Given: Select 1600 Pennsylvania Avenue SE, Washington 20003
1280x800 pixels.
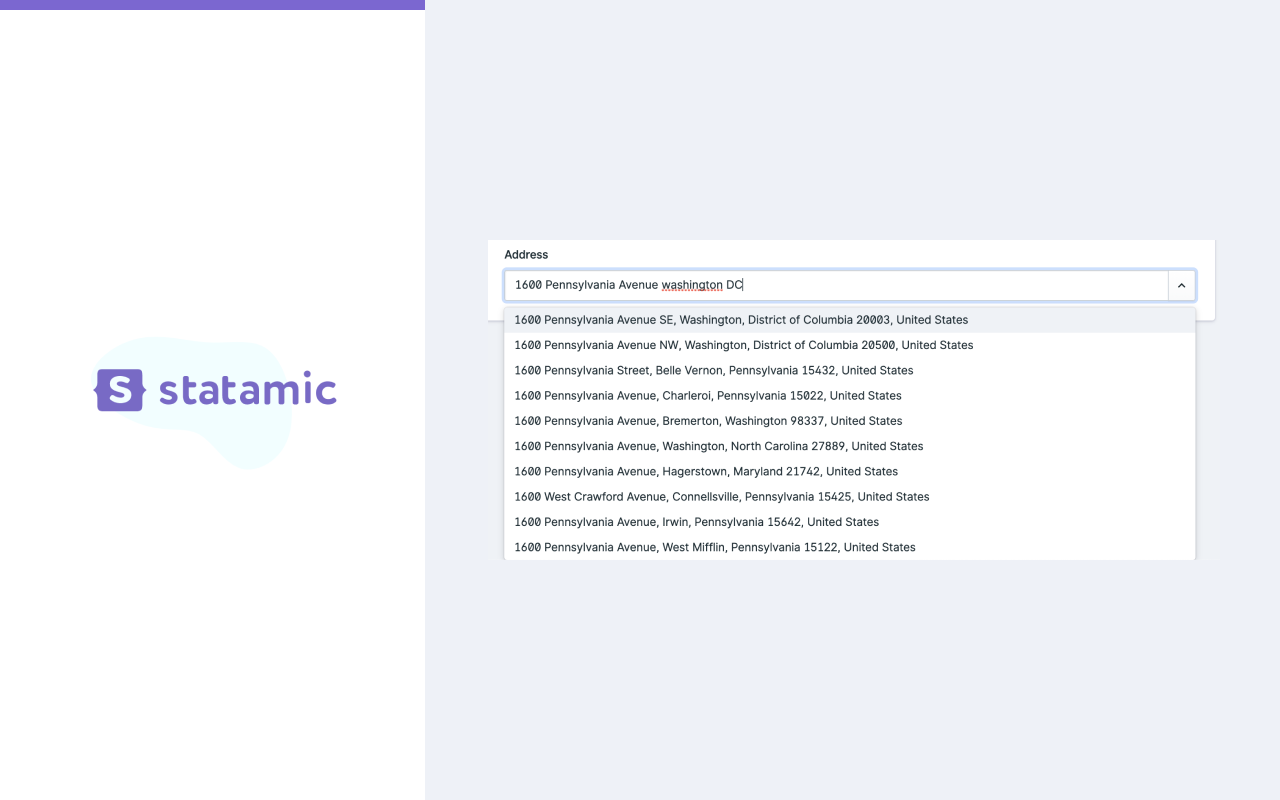Looking at the screenshot, I should click(x=850, y=320).
